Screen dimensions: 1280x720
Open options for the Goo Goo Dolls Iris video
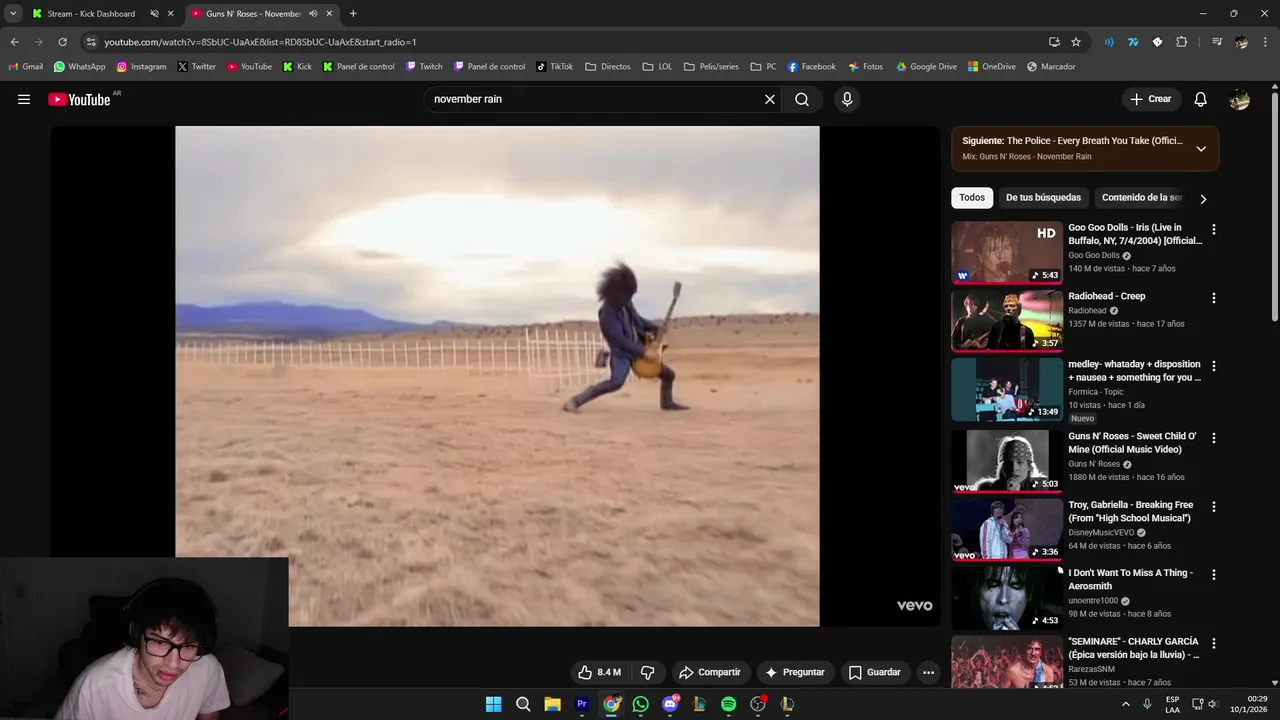tap(1214, 230)
